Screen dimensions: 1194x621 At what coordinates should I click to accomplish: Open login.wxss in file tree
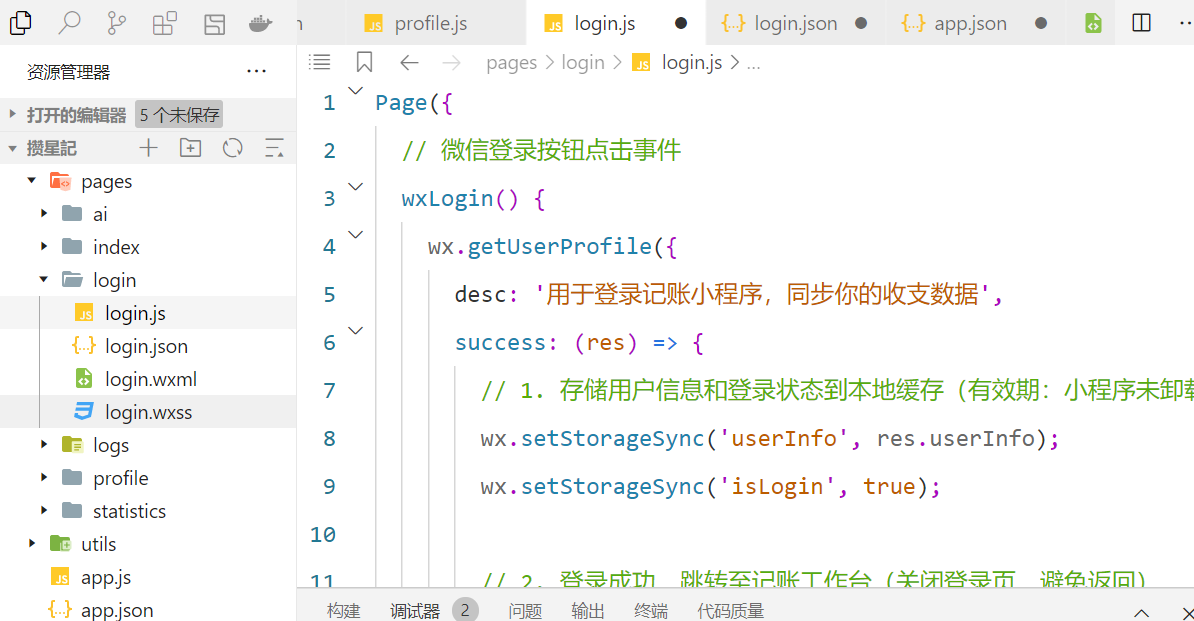click(148, 412)
